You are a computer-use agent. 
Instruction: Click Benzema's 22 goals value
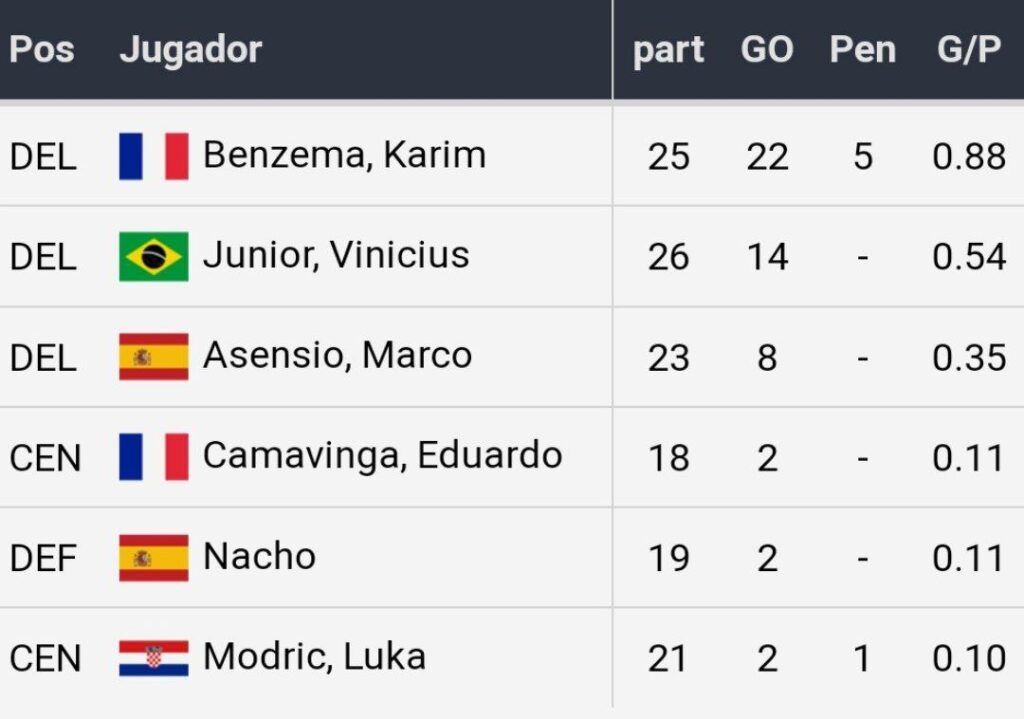(x=767, y=157)
